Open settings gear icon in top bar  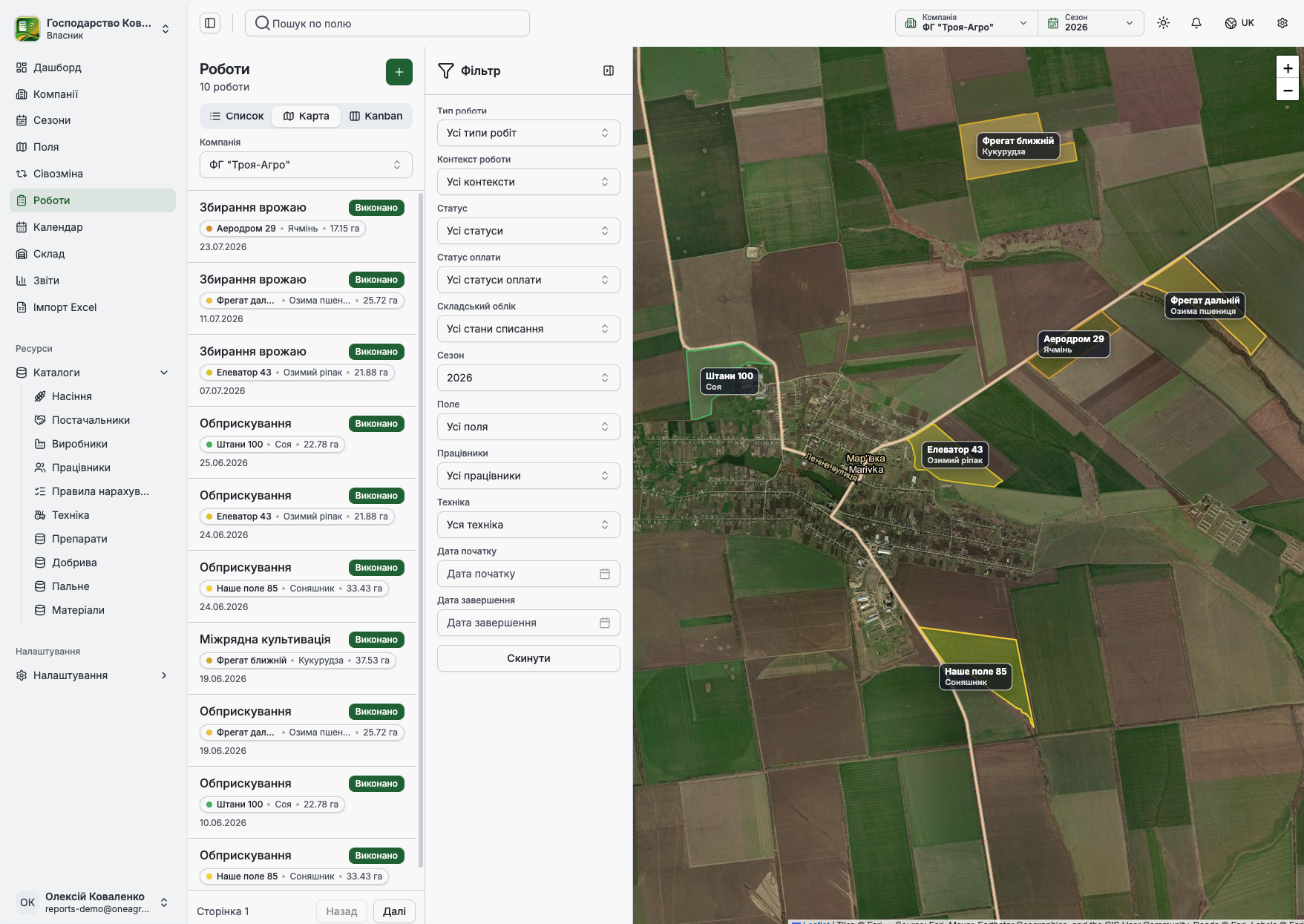click(x=1282, y=23)
